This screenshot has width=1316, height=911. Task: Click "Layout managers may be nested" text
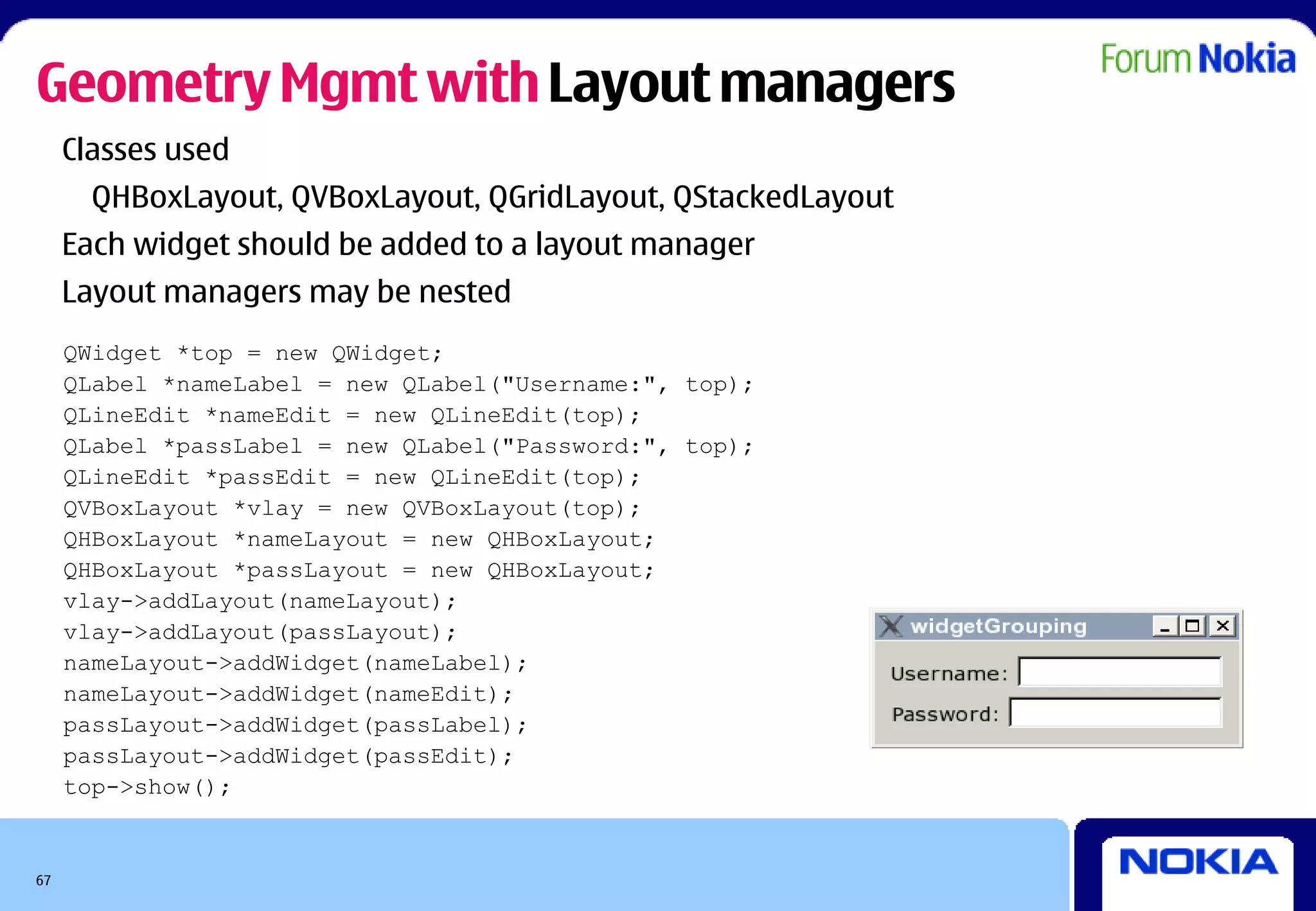pos(286,292)
